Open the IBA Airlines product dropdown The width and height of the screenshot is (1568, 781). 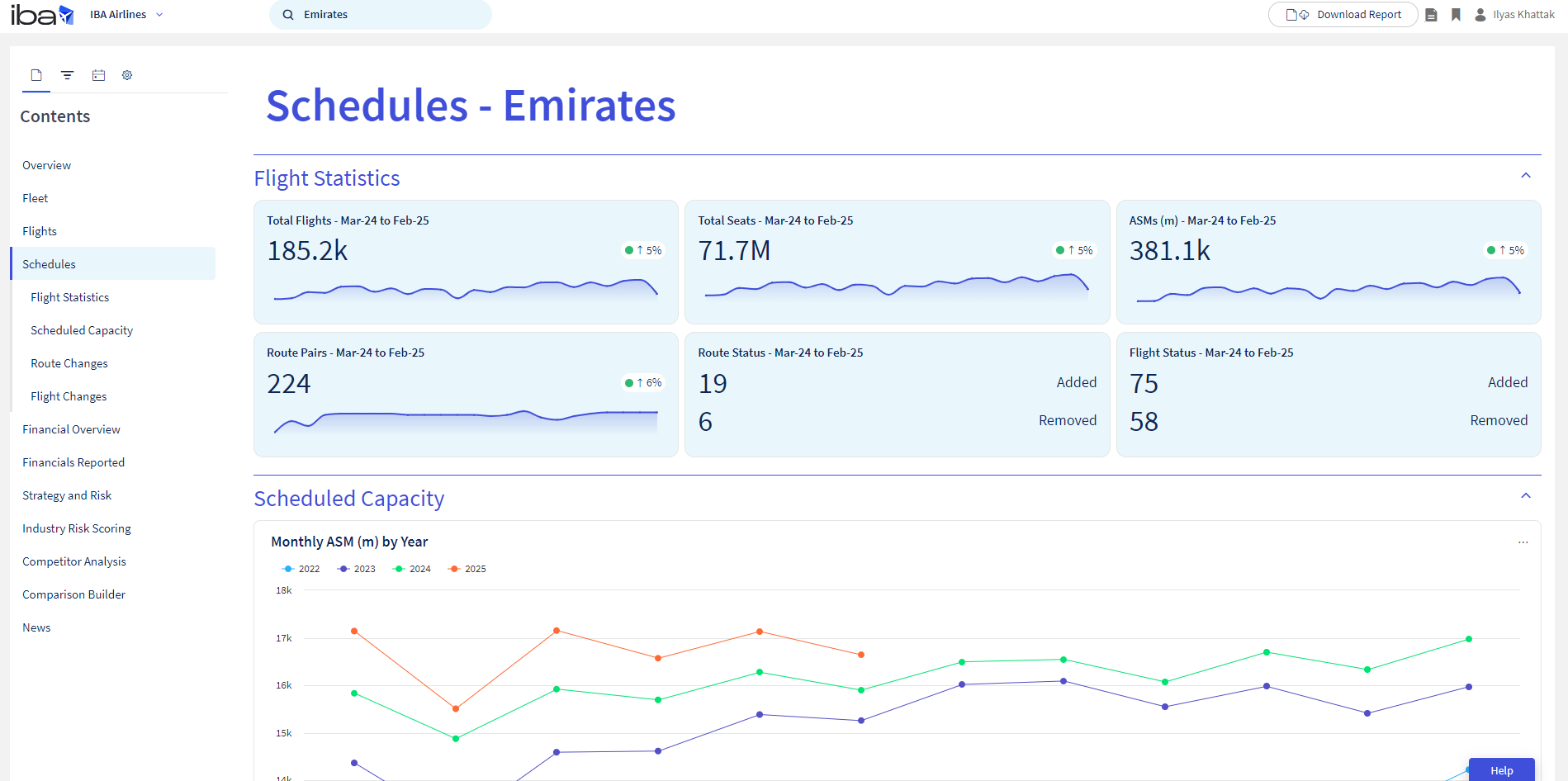pyautogui.click(x=126, y=15)
